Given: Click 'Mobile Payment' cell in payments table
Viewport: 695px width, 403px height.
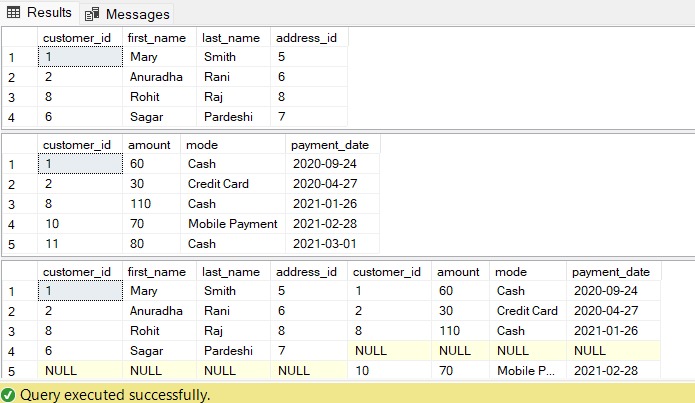Looking at the screenshot, I should (233, 223).
